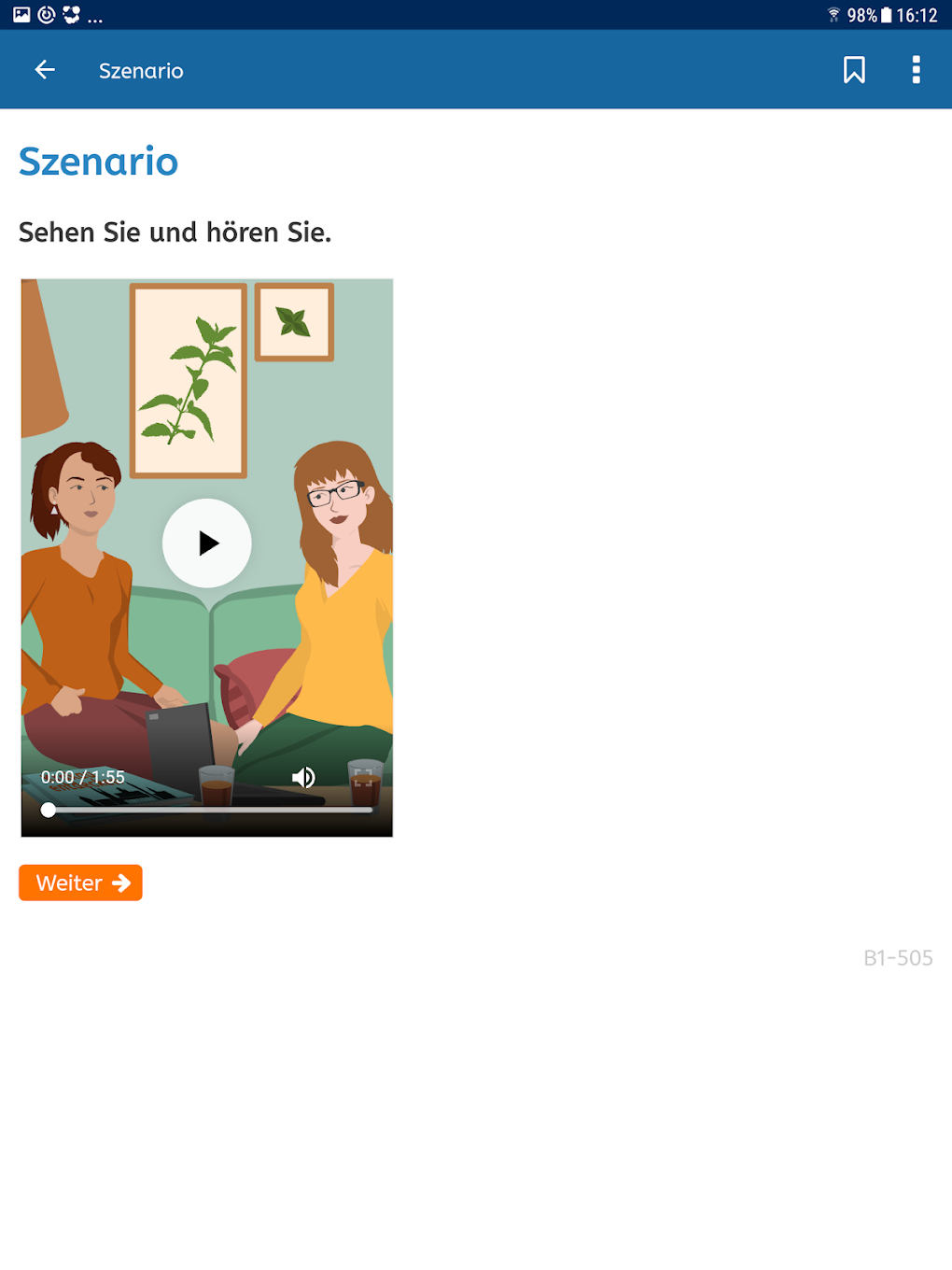The width and height of the screenshot is (952, 1270).
Task: Tap the battery indicator in status bar
Action: [x=886, y=15]
